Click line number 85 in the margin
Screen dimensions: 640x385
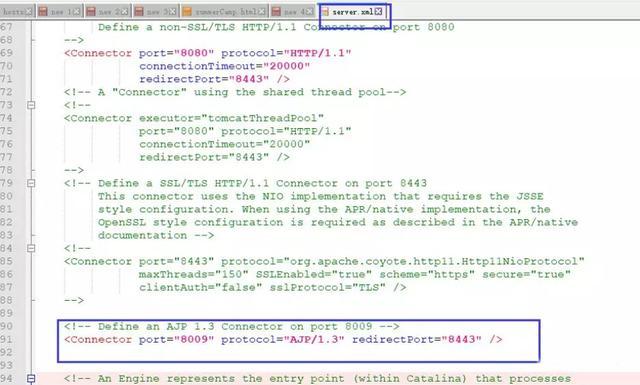click(x=7, y=261)
